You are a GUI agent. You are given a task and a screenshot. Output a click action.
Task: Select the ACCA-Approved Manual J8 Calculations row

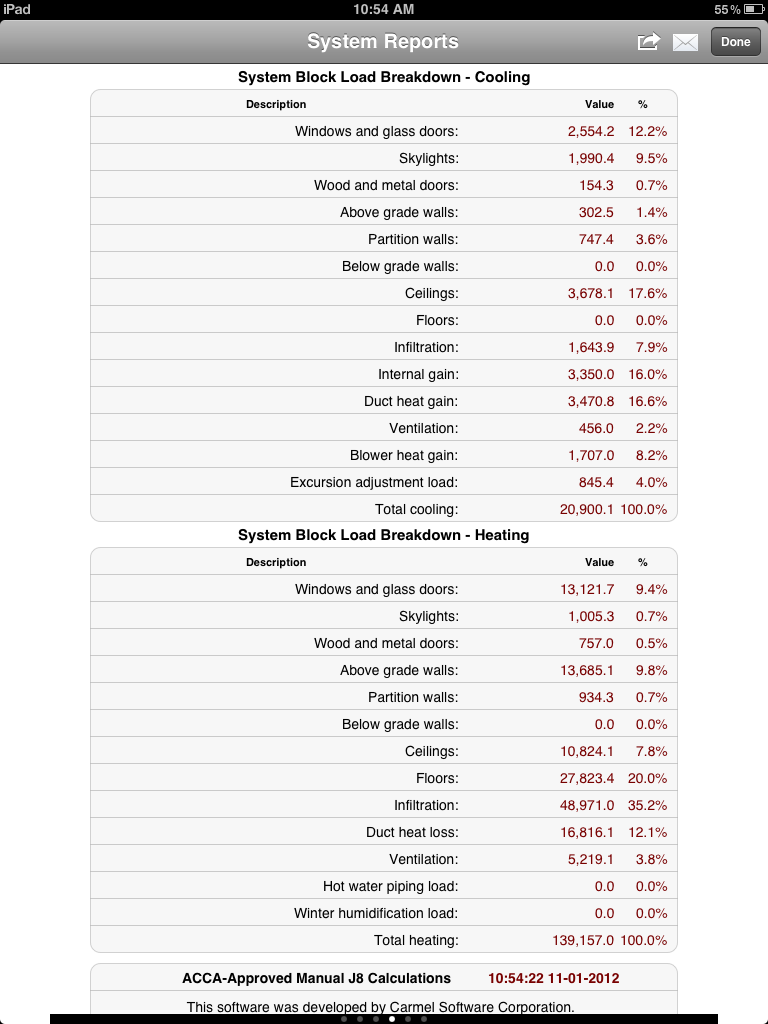384,978
